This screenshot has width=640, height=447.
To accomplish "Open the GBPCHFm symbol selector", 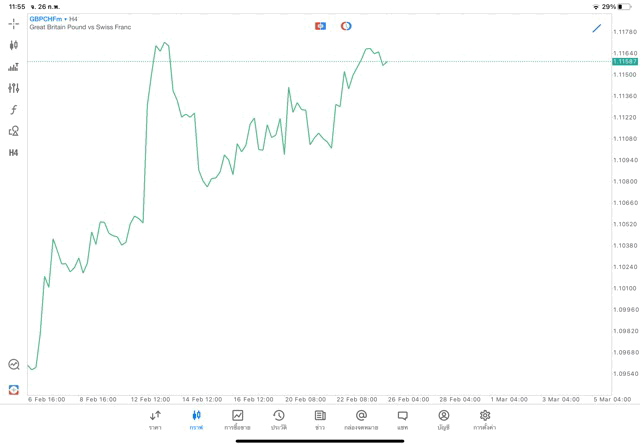I will 46,19.
